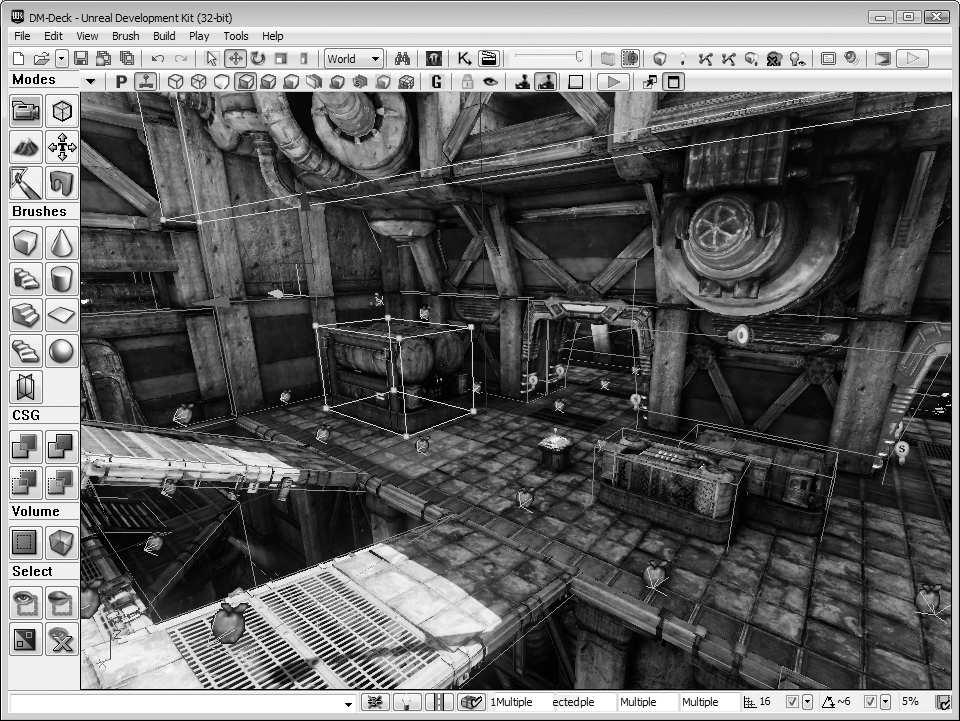Screen dimensions: 960x721
Task: Open the File menu
Action: [22, 36]
